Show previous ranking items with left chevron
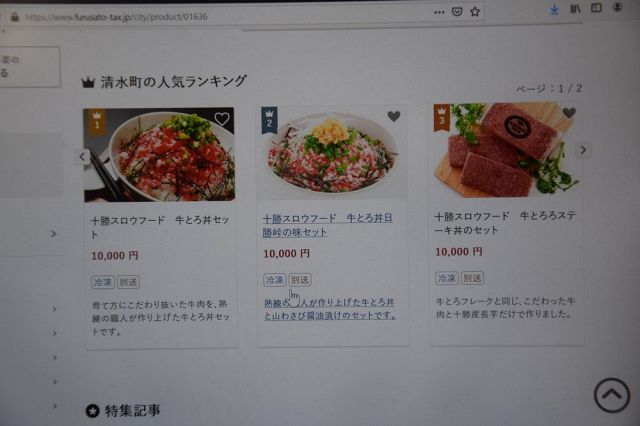Screen dimensions: 640x426 pyautogui.click(x=82, y=156)
